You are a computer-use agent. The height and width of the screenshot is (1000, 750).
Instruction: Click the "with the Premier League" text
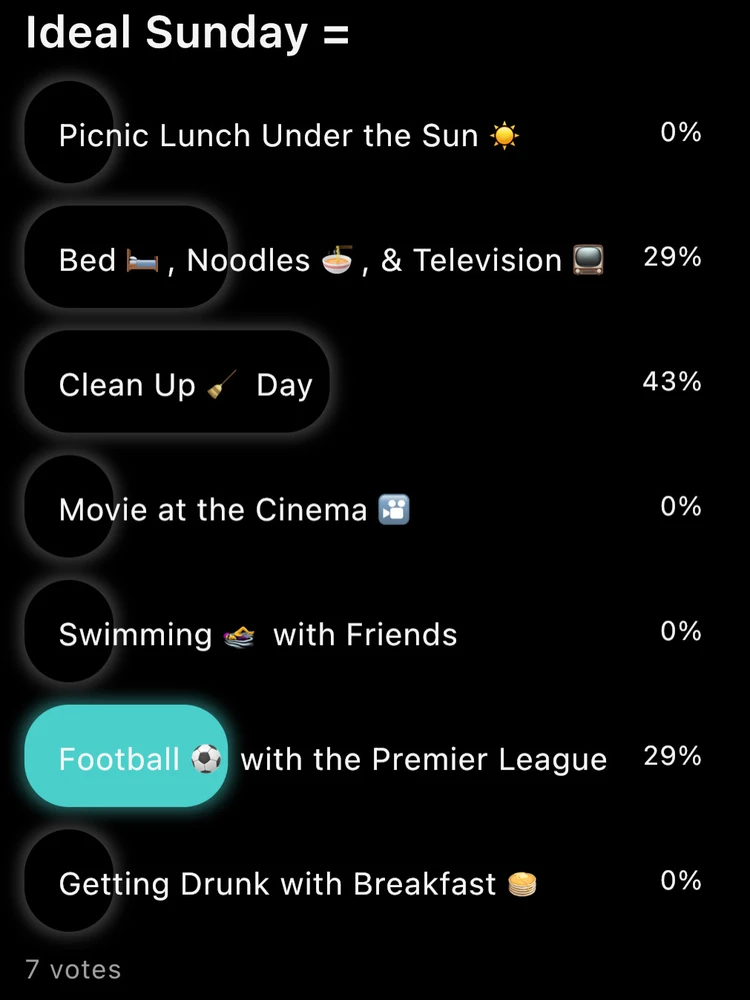point(424,760)
